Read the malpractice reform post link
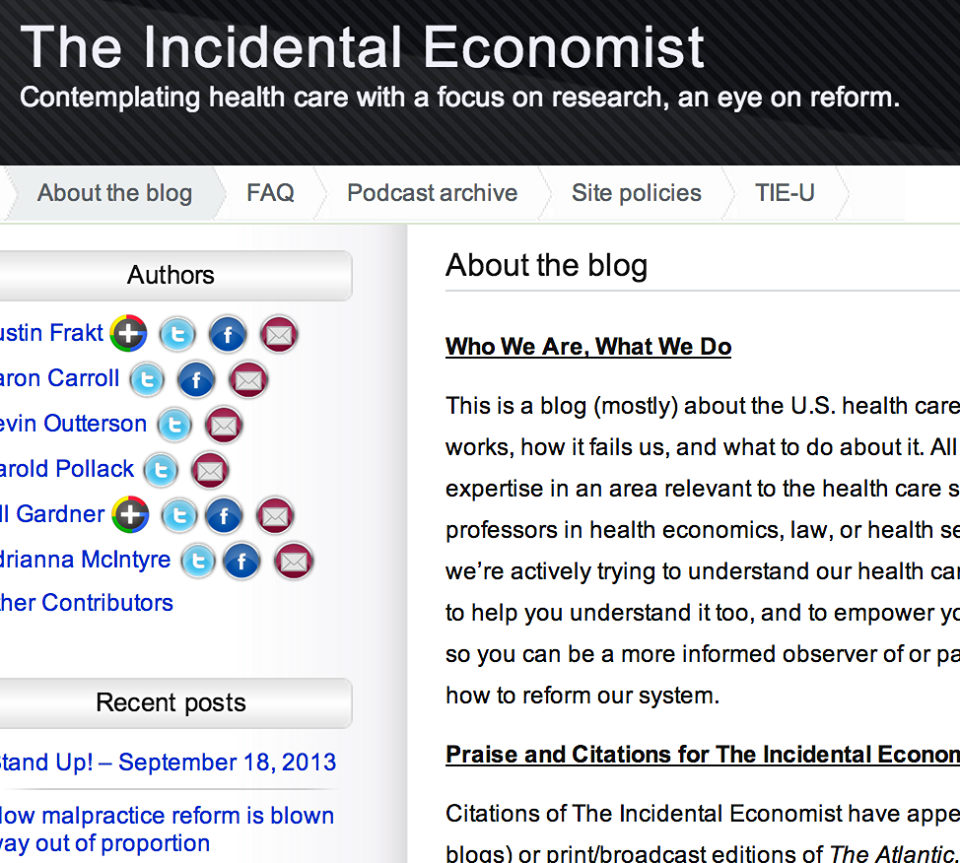 [x=165, y=829]
